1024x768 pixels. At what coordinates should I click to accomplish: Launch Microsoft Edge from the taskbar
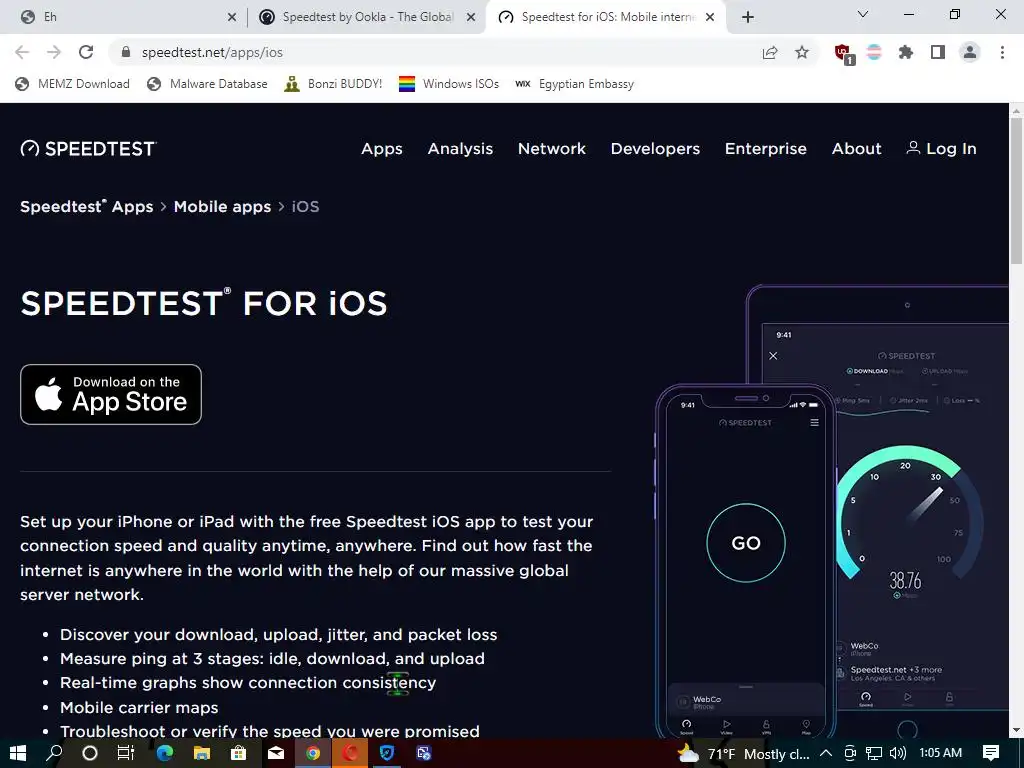165,753
